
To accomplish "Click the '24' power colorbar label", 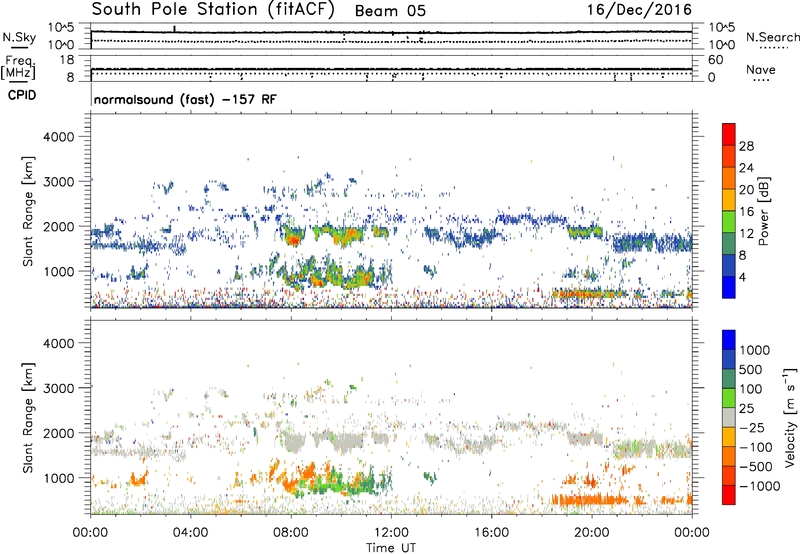I will 746,168.
